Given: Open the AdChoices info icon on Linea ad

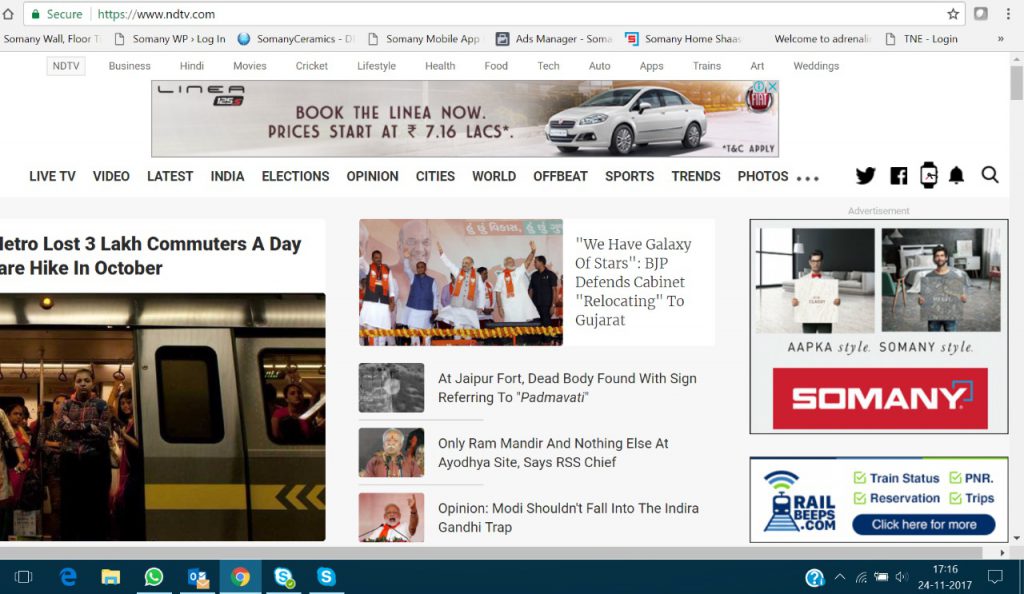Looking at the screenshot, I should point(760,86).
